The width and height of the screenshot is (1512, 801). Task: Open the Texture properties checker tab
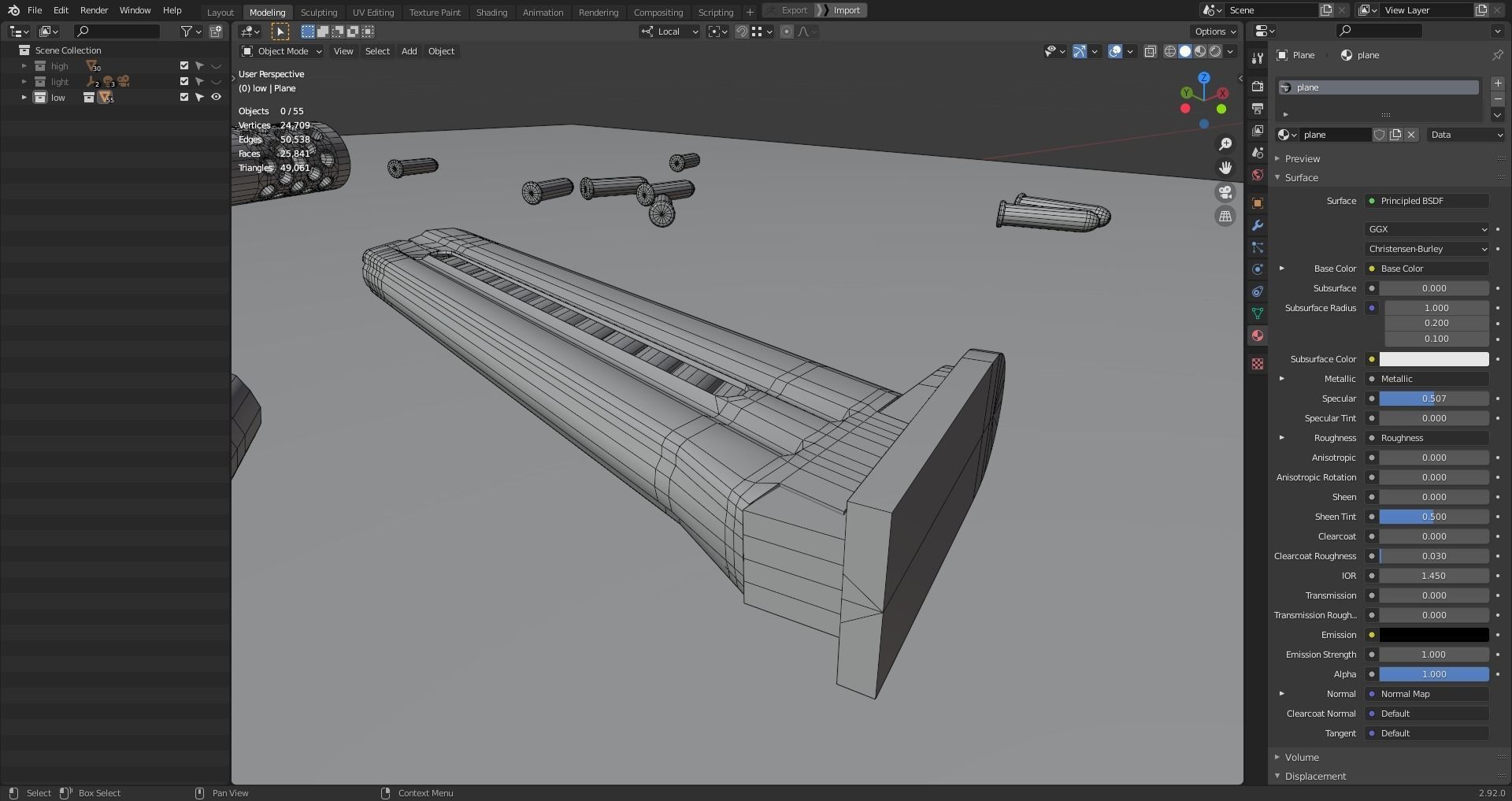[x=1258, y=364]
